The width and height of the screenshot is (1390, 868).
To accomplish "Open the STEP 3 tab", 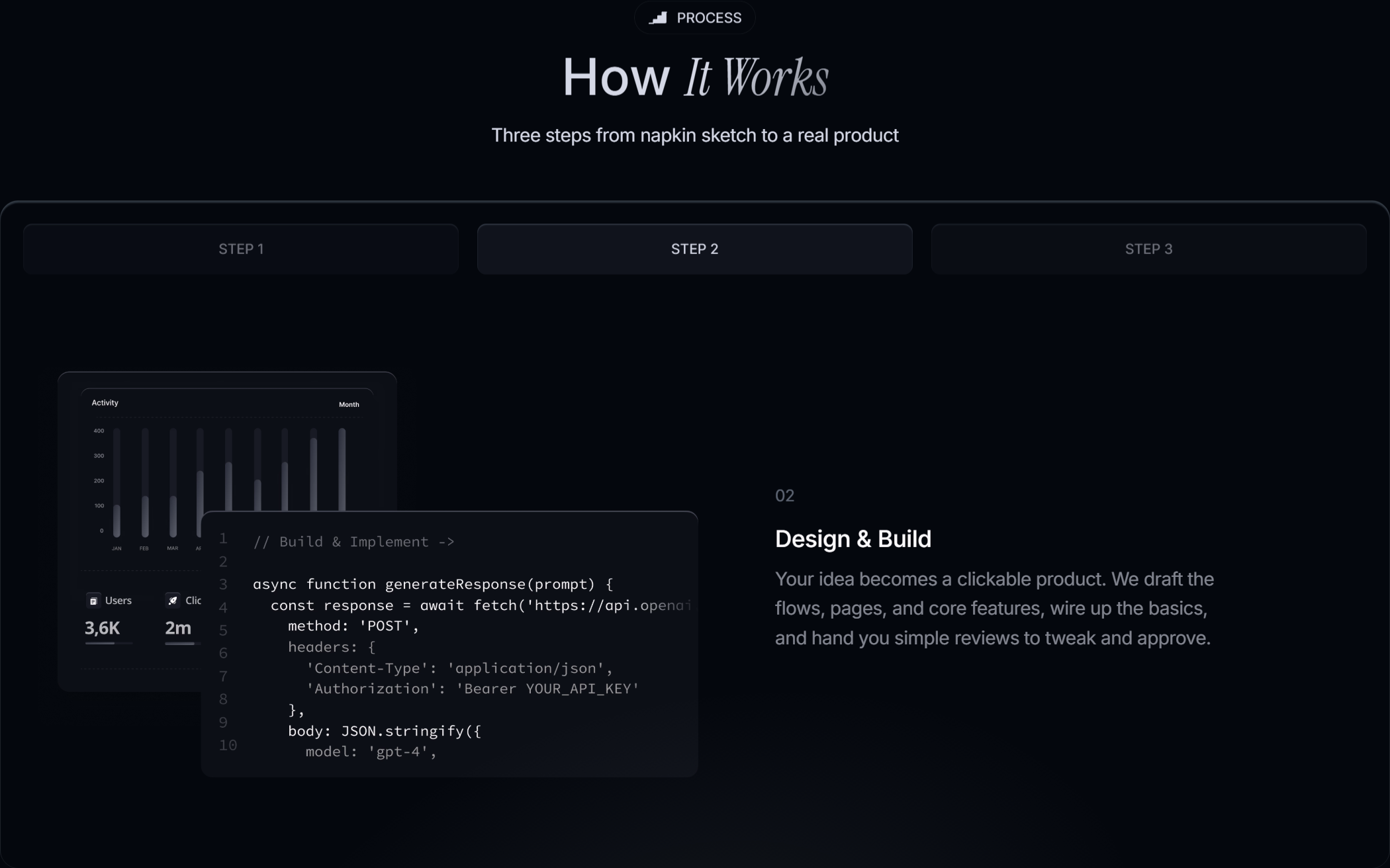I will [1148, 249].
